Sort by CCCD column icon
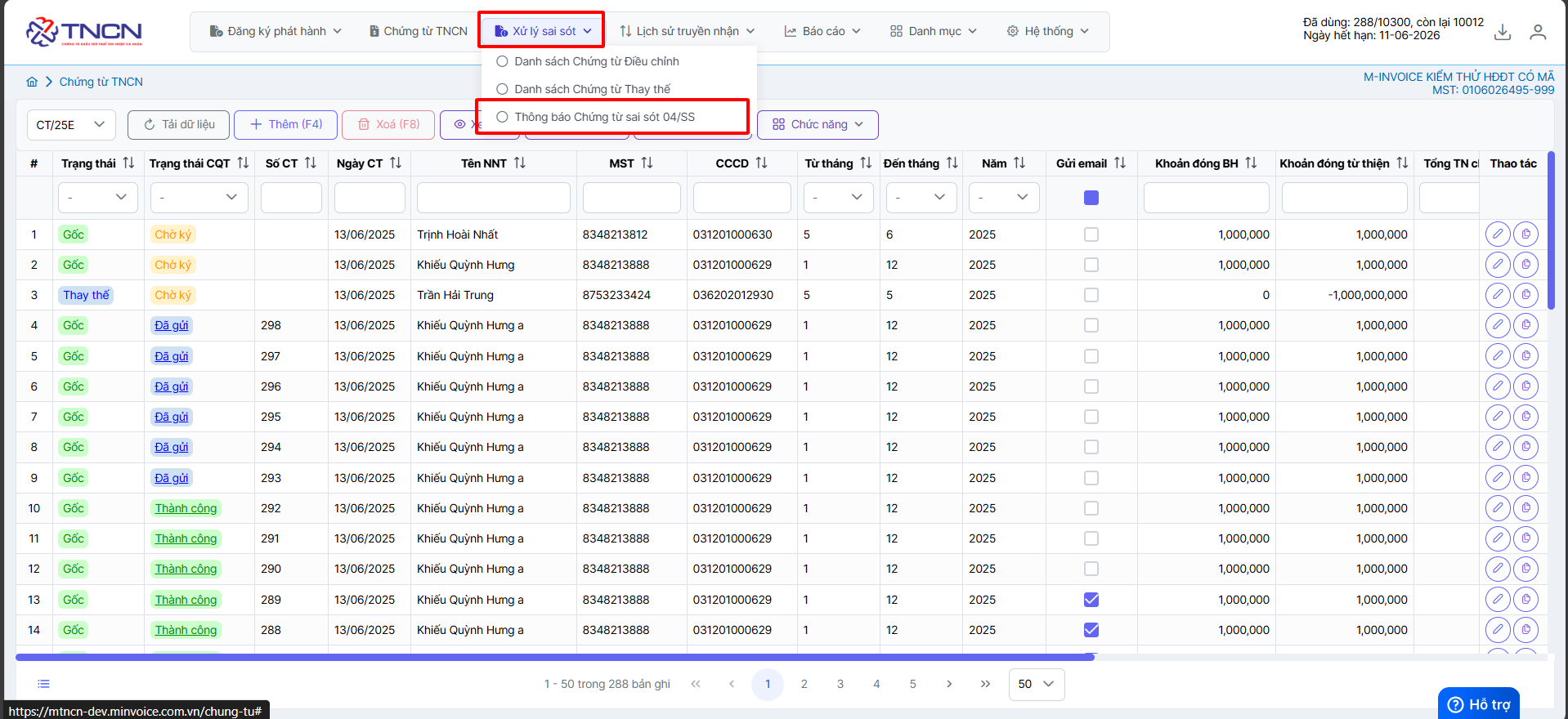The image size is (1568, 719). 761,163
